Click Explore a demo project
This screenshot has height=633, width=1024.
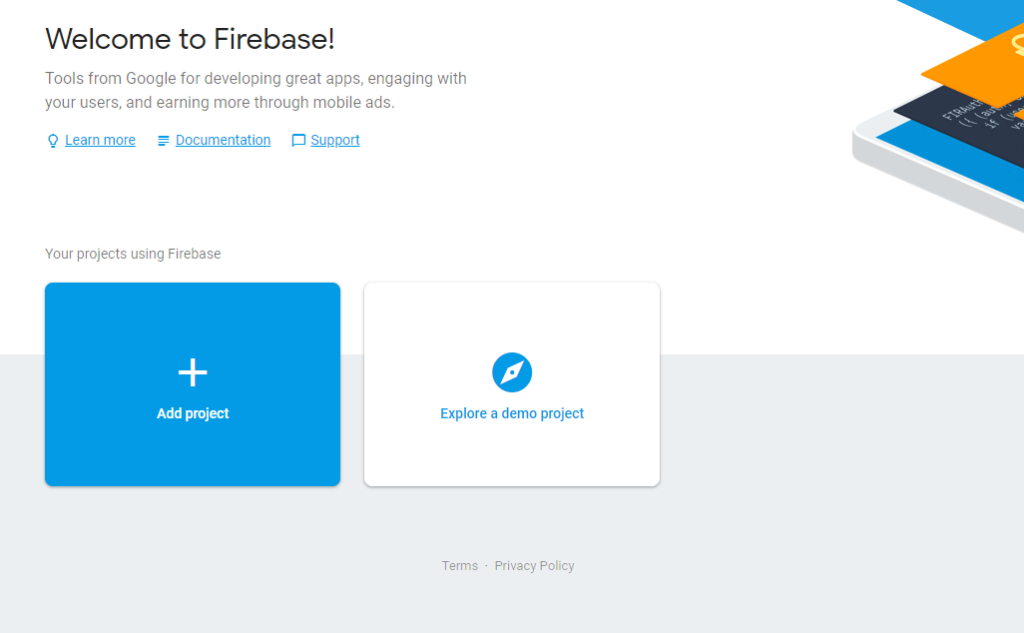511,412
